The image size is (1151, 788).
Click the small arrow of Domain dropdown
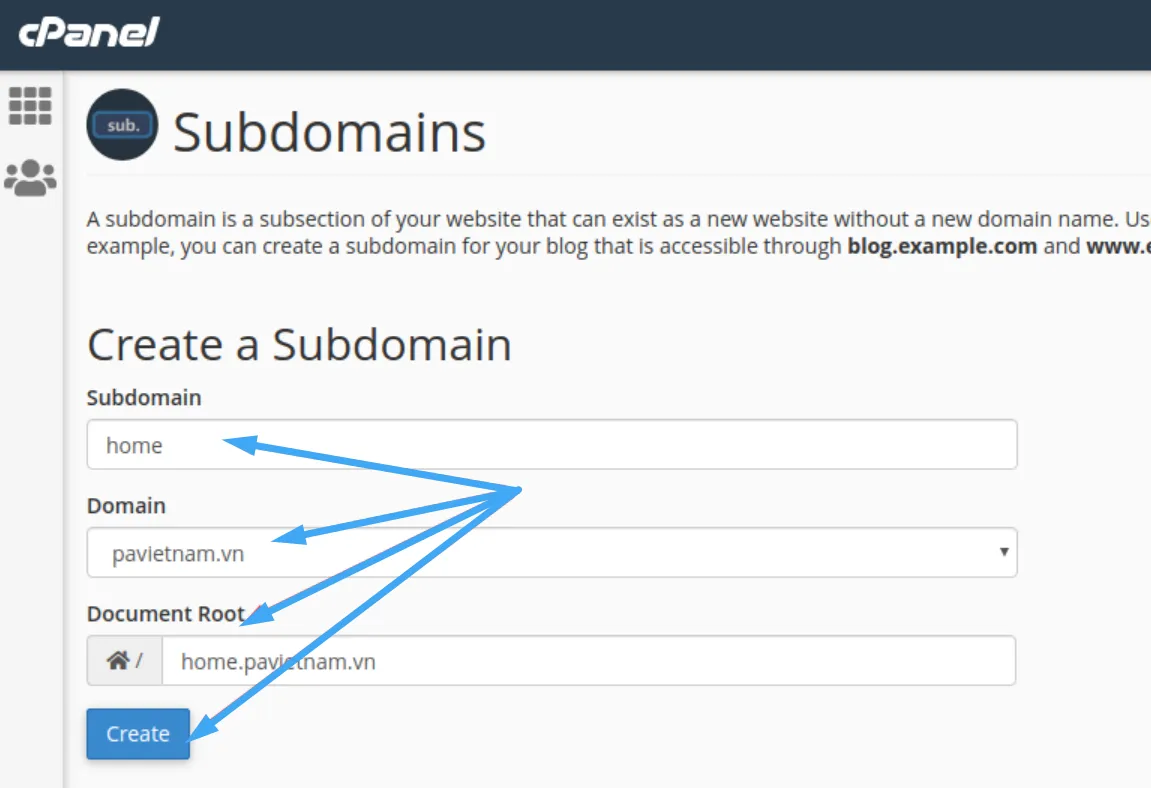(x=1003, y=552)
